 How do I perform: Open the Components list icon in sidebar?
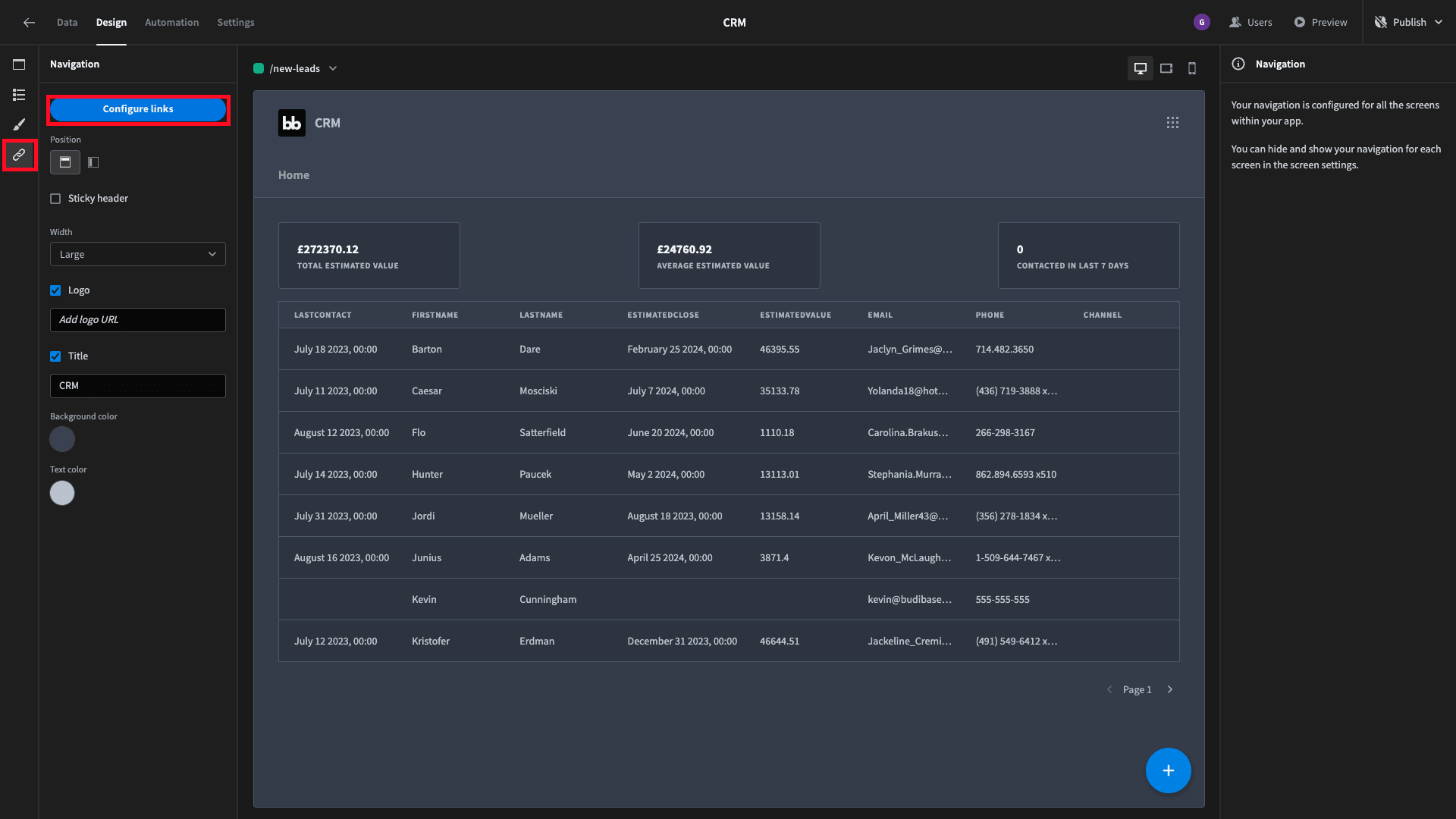click(19, 95)
